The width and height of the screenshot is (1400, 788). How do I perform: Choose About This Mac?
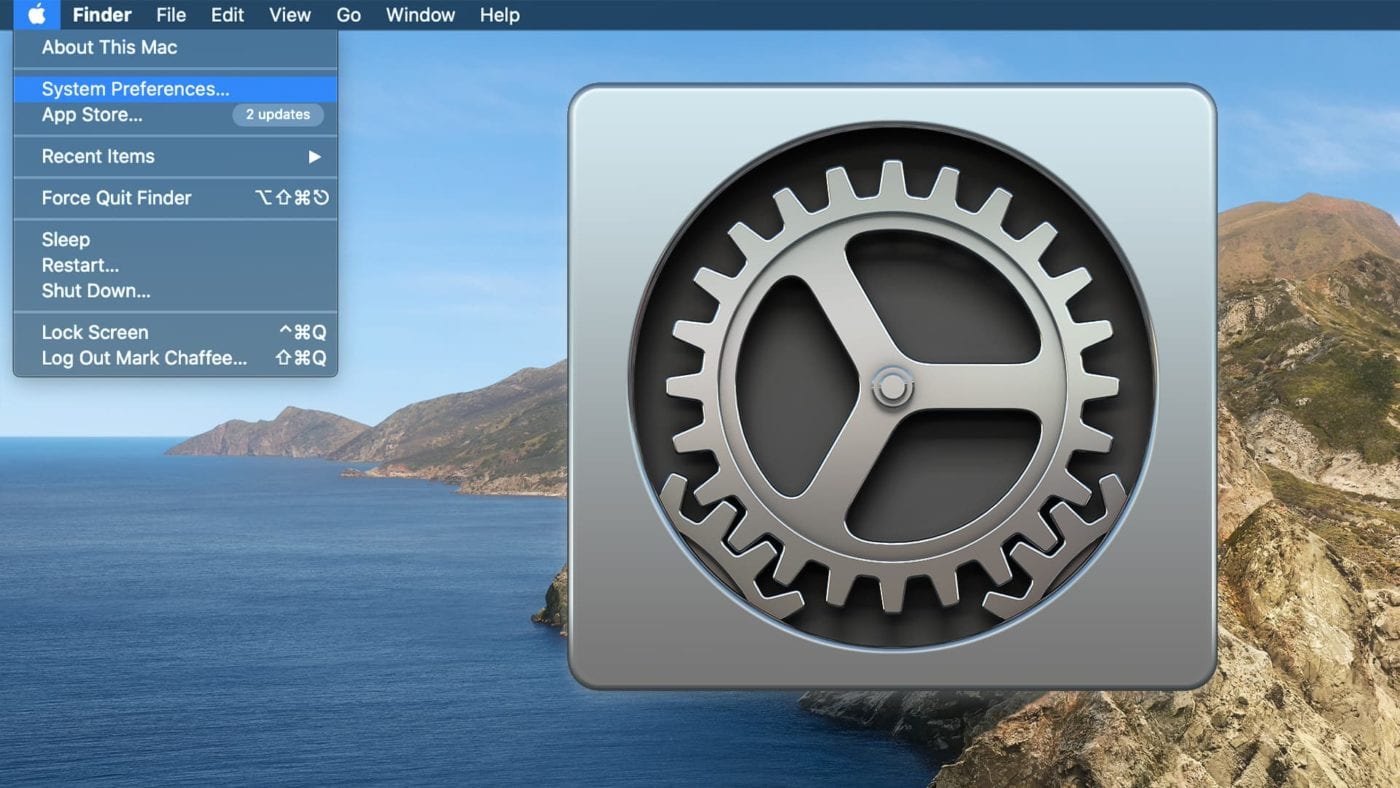tap(109, 47)
